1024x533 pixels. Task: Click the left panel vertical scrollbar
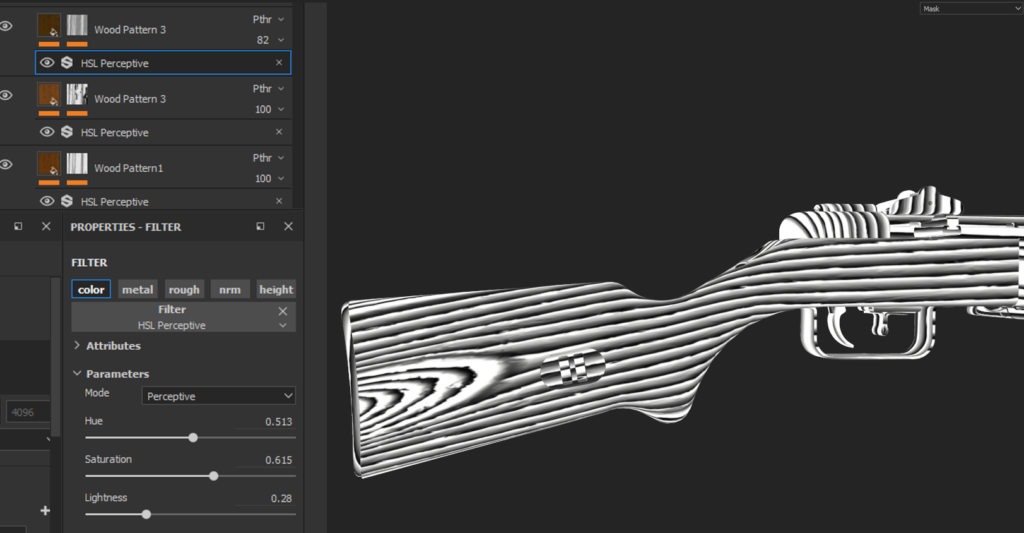coord(56,356)
